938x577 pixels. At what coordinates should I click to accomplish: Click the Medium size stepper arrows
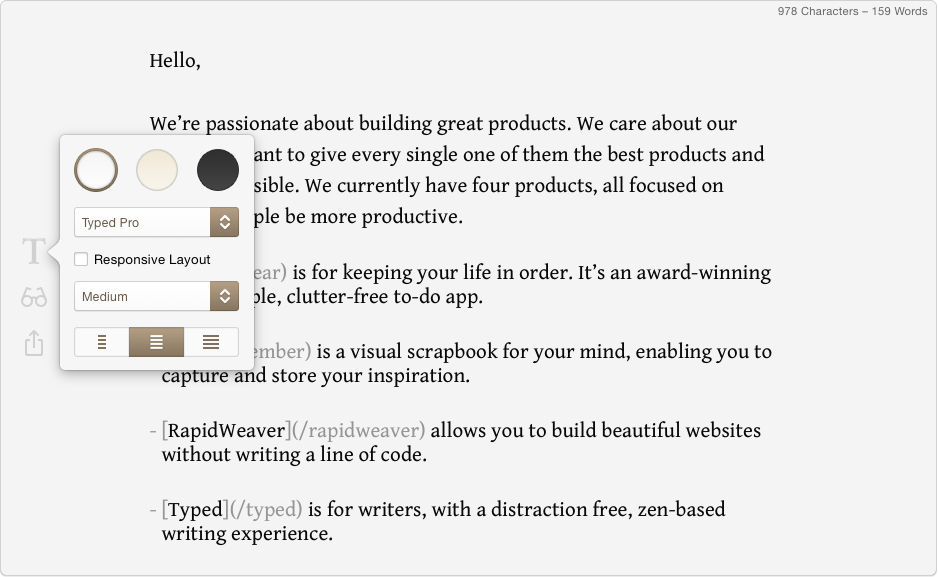click(x=224, y=297)
